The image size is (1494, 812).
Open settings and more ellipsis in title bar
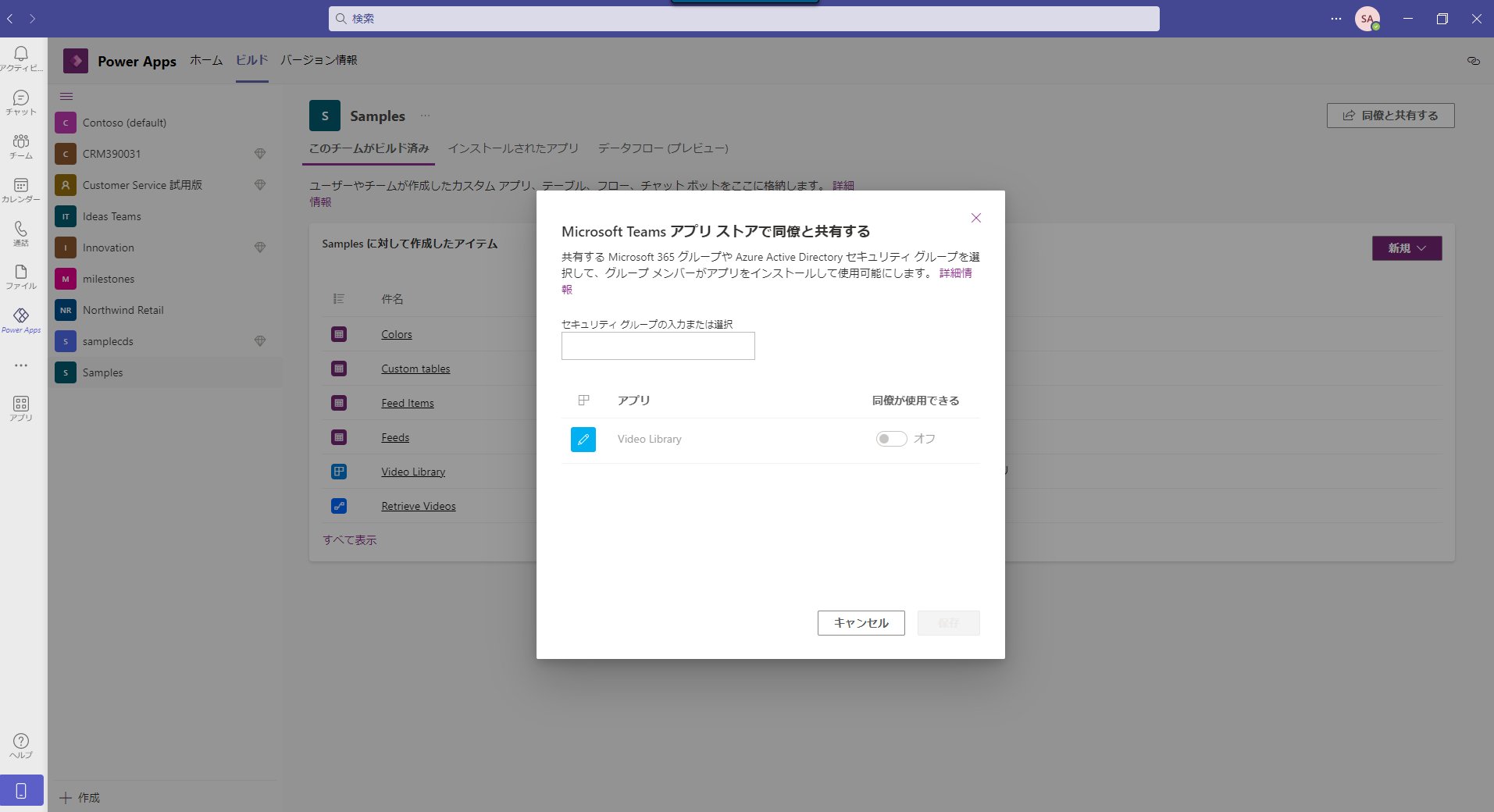click(x=1336, y=19)
